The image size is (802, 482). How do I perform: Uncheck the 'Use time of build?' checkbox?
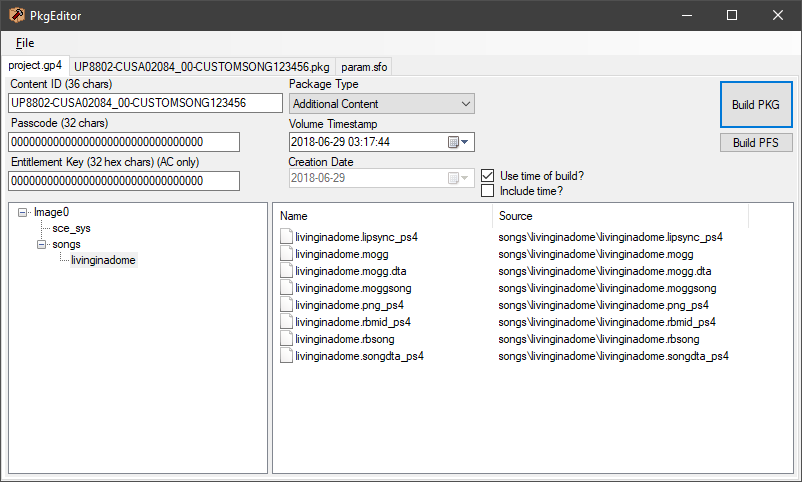point(487,176)
